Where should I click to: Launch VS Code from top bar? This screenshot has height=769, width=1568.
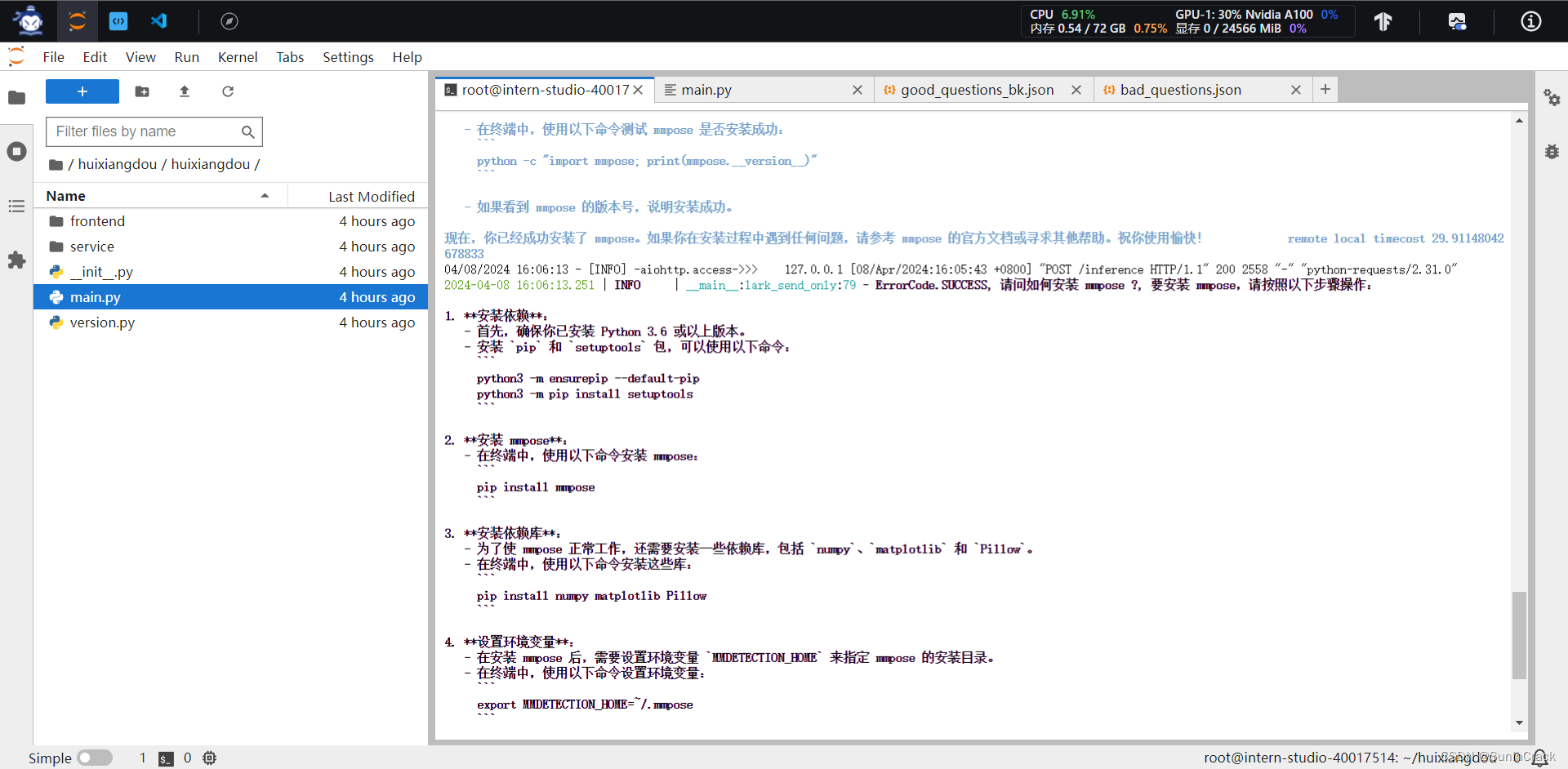click(159, 21)
